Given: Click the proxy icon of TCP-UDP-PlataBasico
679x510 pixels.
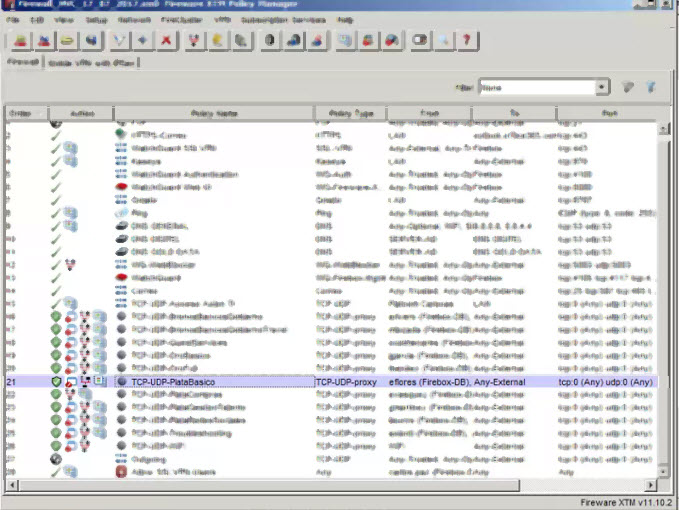Looking at the screenshot, I should point(122,381).
